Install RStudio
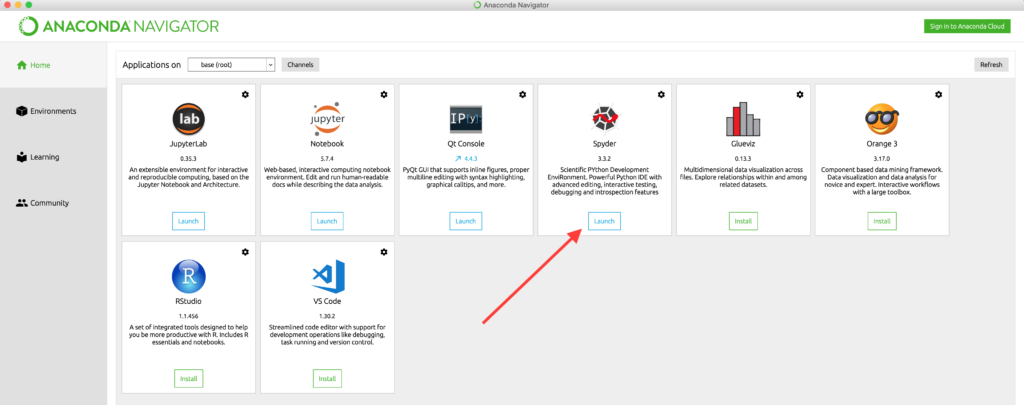 tap(189, 378)
